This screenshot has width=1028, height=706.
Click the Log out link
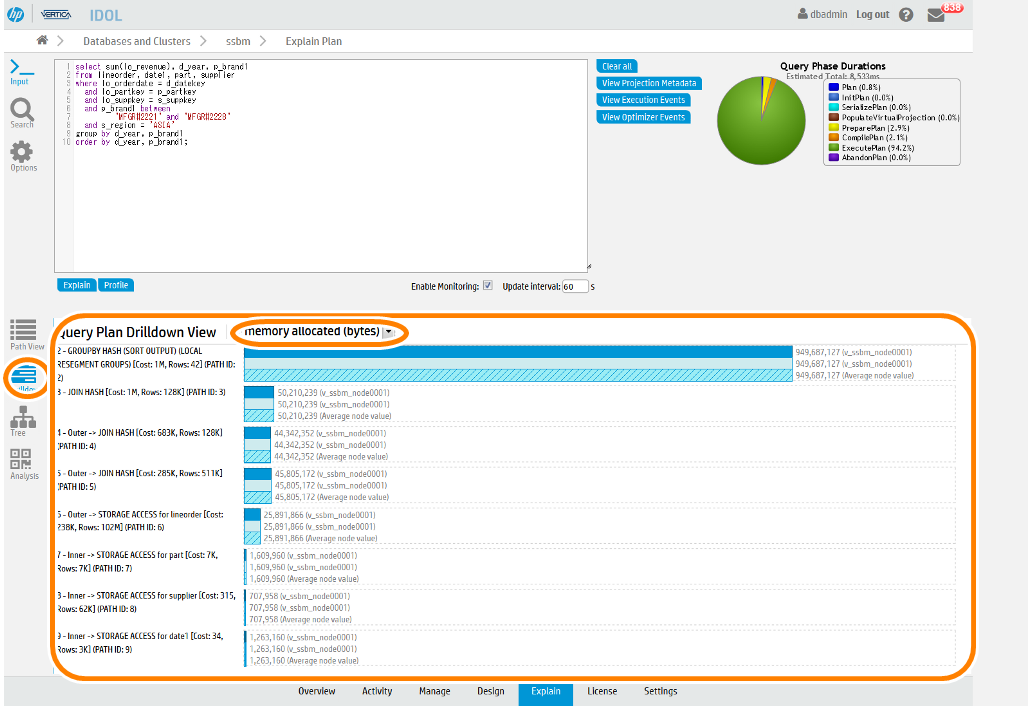872,15
